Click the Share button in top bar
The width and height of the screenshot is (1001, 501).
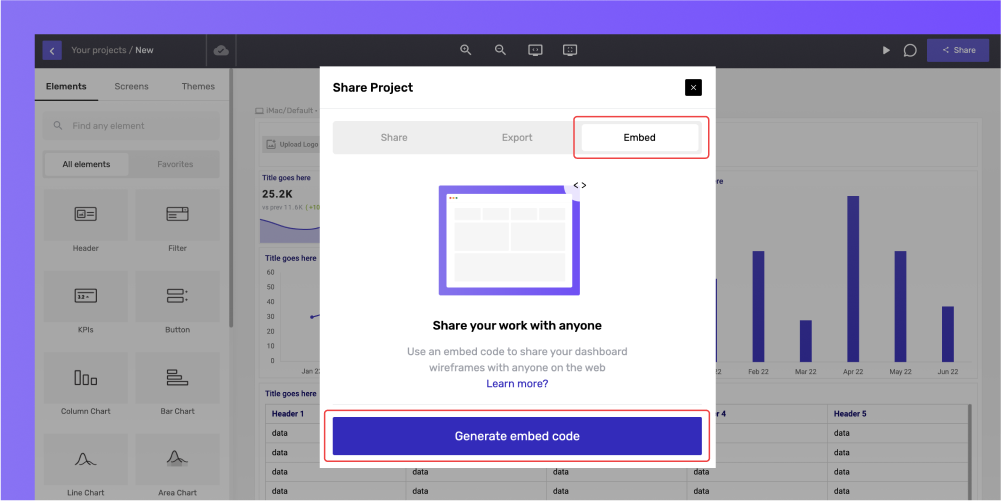coord(958,50)
